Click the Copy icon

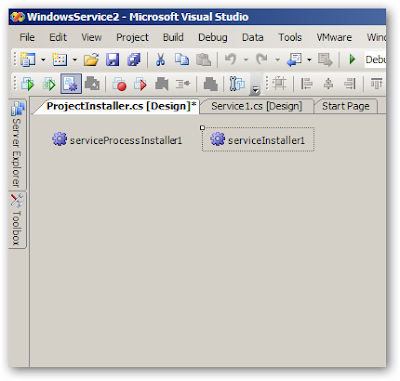point(182,60)
